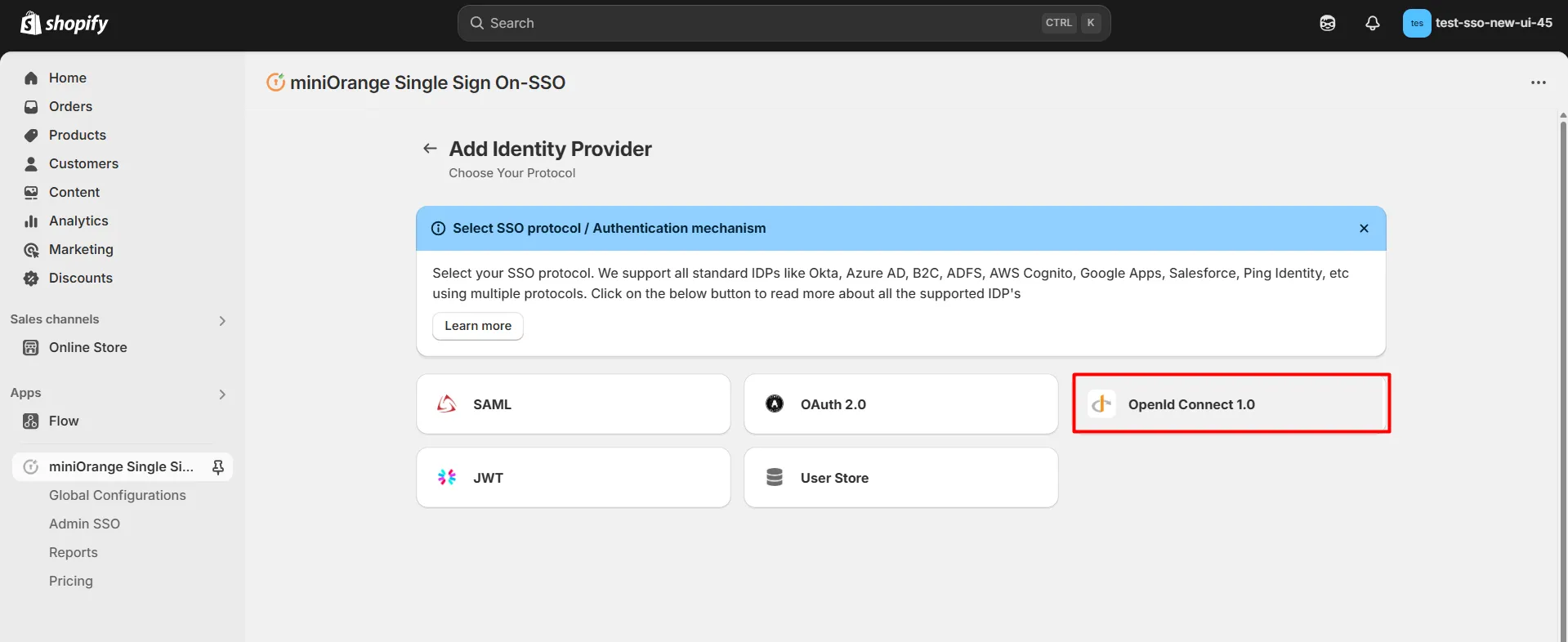
Task: Choose the OAuth 2.0 protocol card
Action: point(901,404)
